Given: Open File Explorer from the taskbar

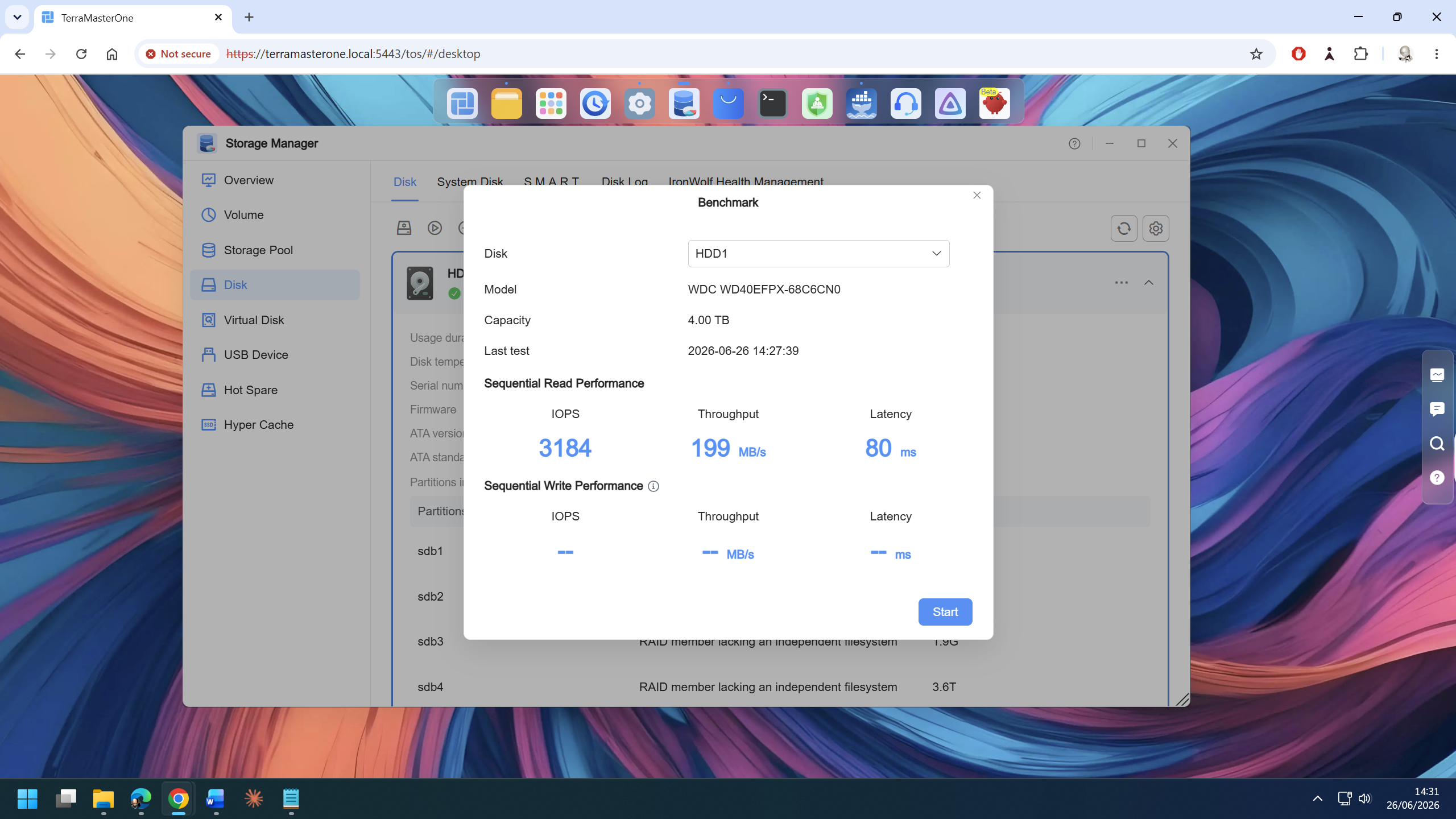Looking at the screenshot, I should 104,799.
